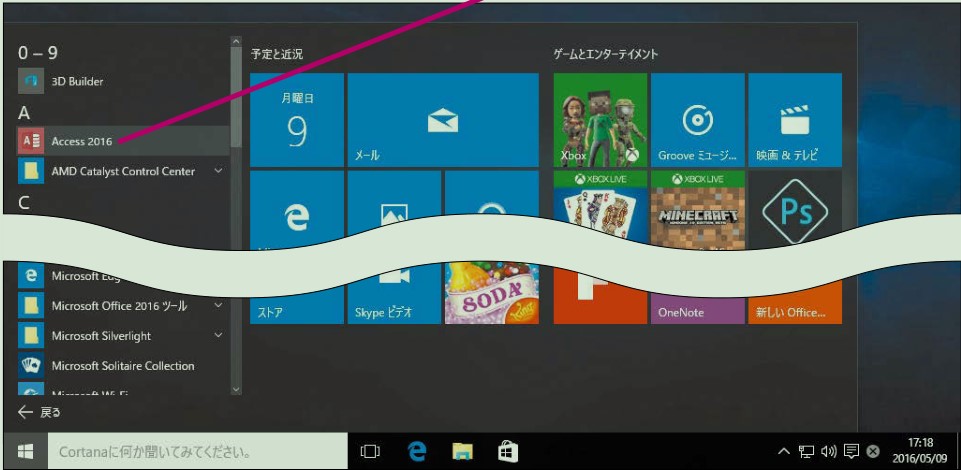
Task: Open Store from the taskbar
Action: (508, 452)
